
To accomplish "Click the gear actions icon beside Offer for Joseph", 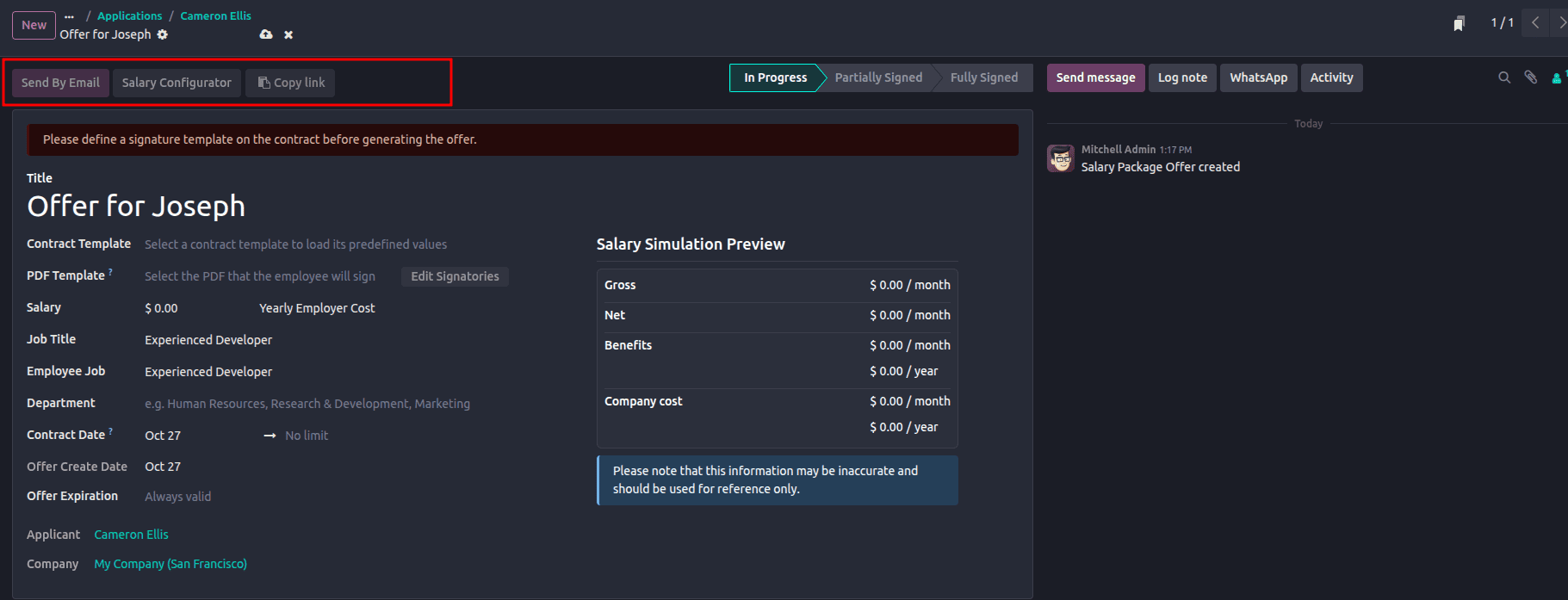I will coord(163,34).
